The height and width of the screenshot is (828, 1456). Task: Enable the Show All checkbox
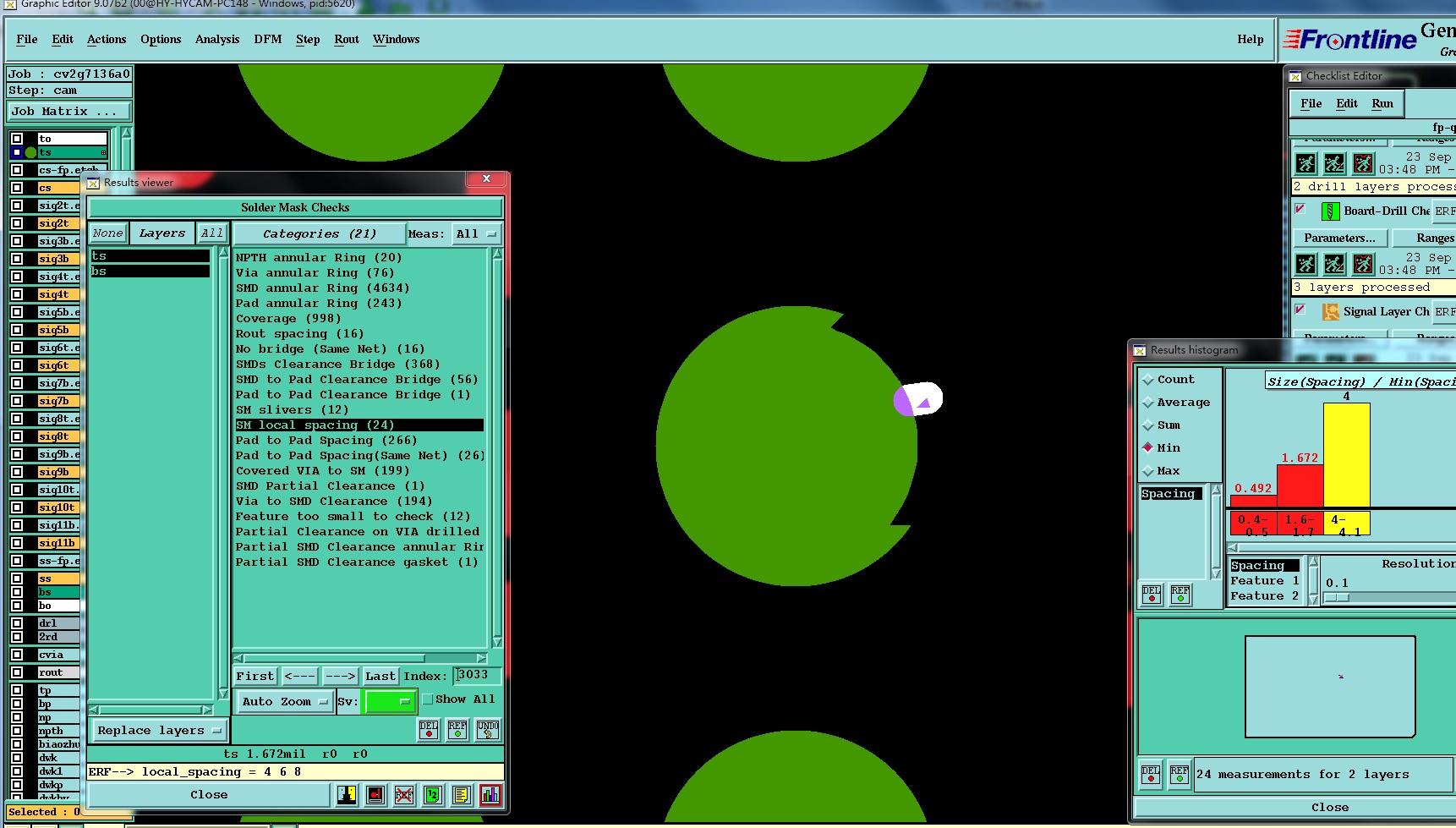coord(428,699)
